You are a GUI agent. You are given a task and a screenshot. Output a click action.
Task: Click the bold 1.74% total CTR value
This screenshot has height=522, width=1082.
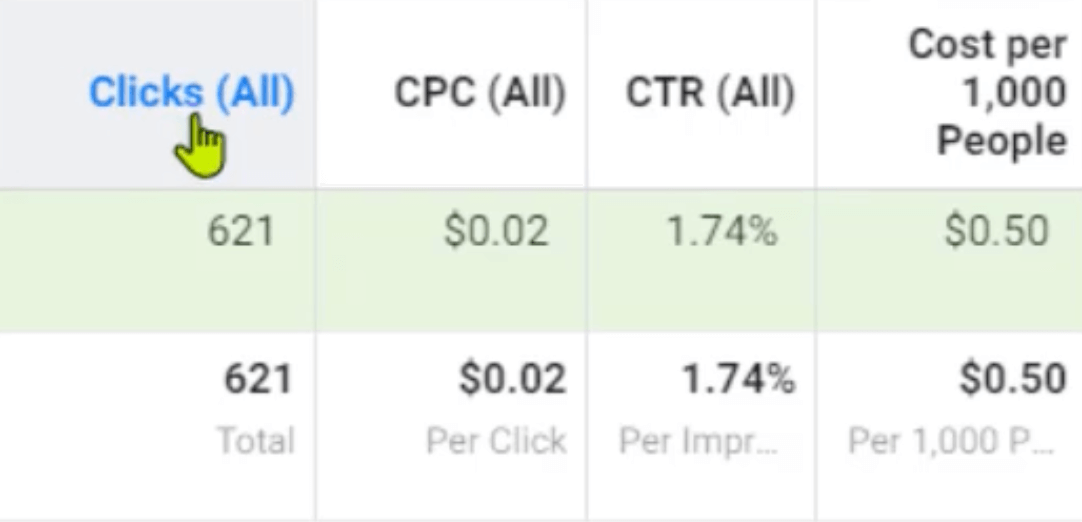tap(738, 380)
